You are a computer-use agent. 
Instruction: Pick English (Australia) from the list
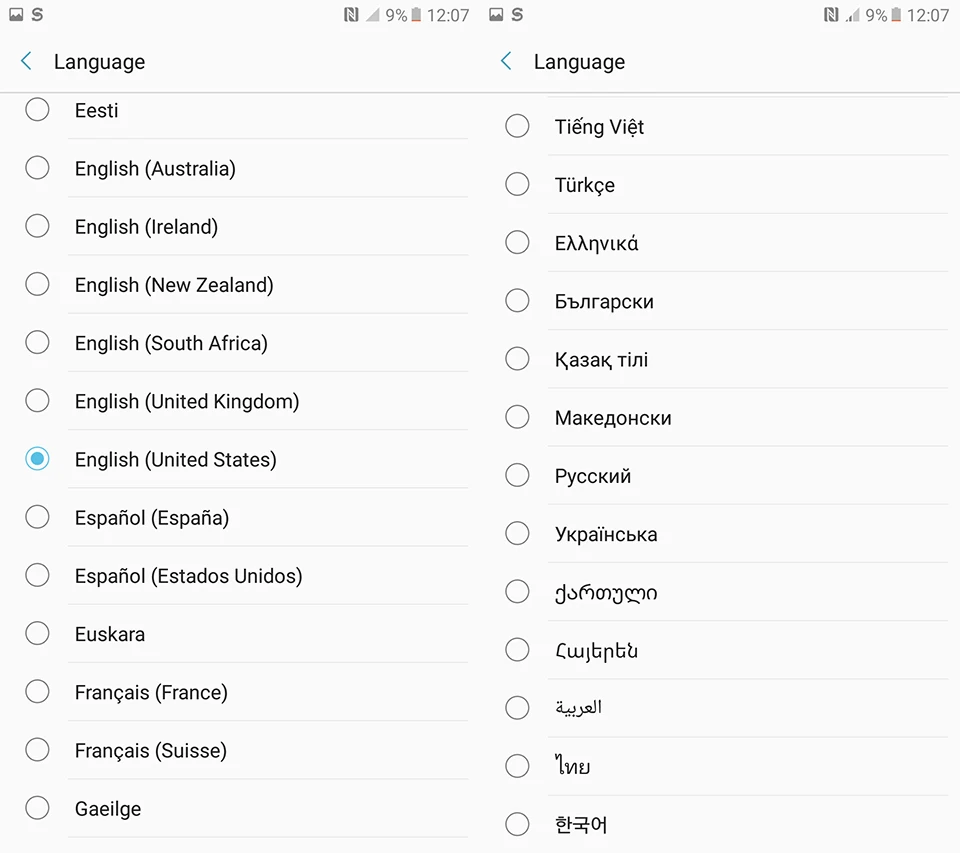(x=240, y=168)
